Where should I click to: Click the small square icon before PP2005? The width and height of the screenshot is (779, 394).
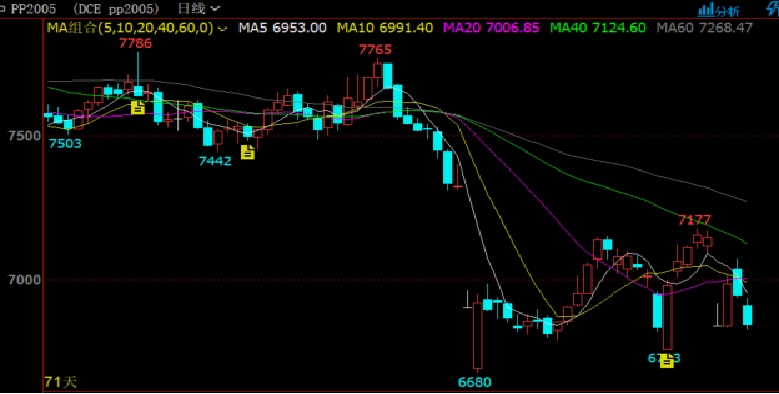pyautogui.click(x=2, y=8)
